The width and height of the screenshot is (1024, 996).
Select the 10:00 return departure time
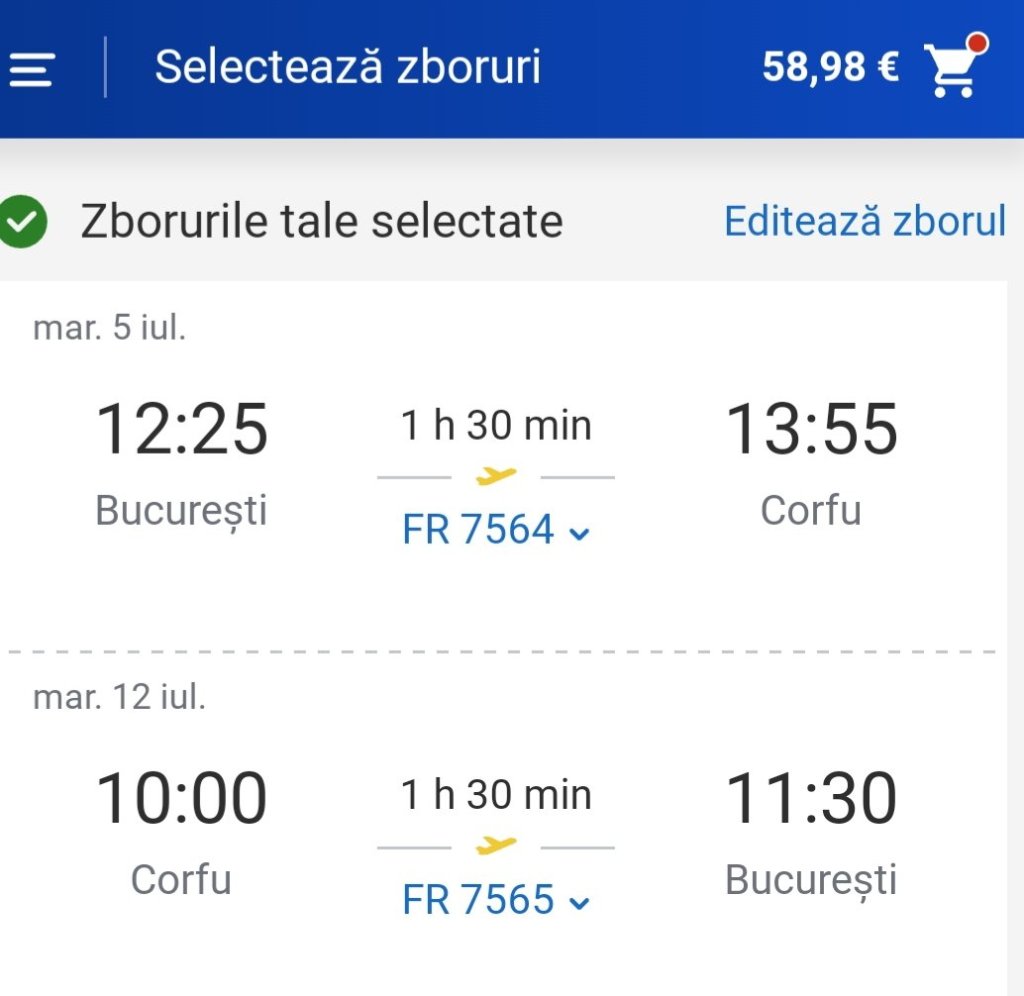tap(182, 798)
